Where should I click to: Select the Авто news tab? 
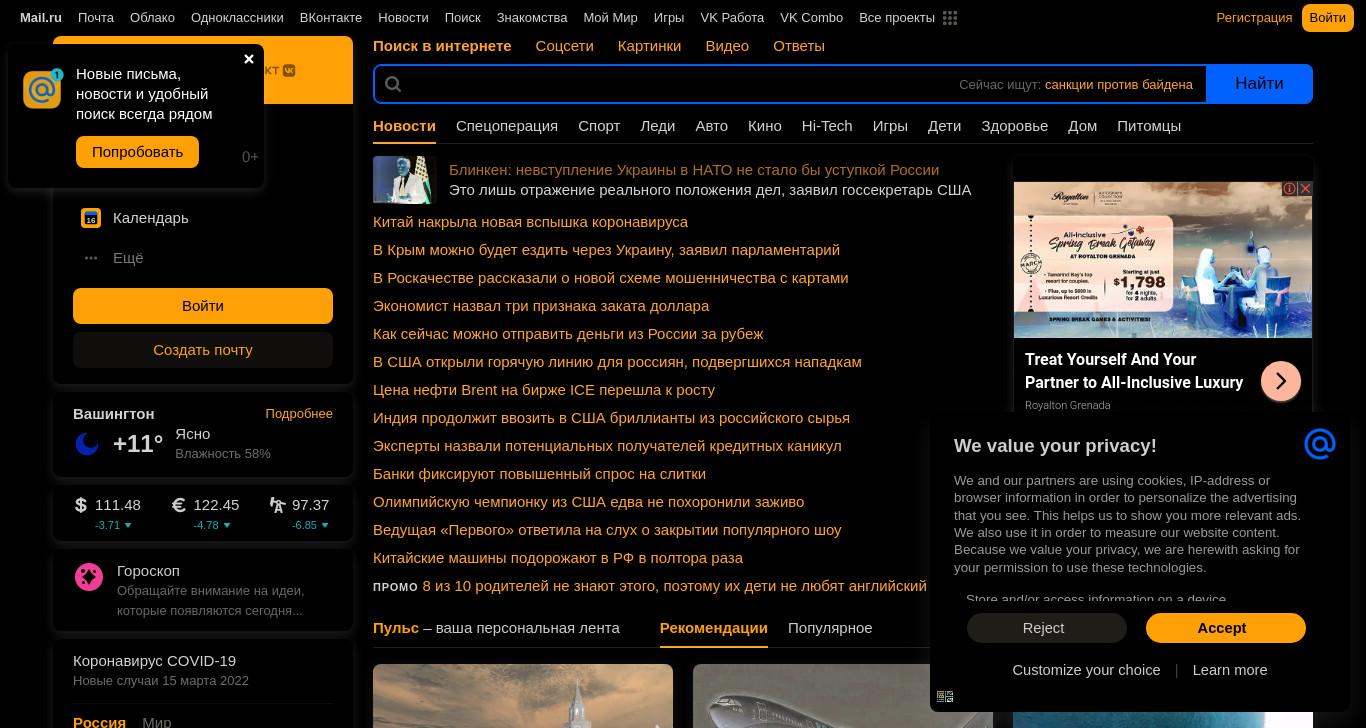711,126
